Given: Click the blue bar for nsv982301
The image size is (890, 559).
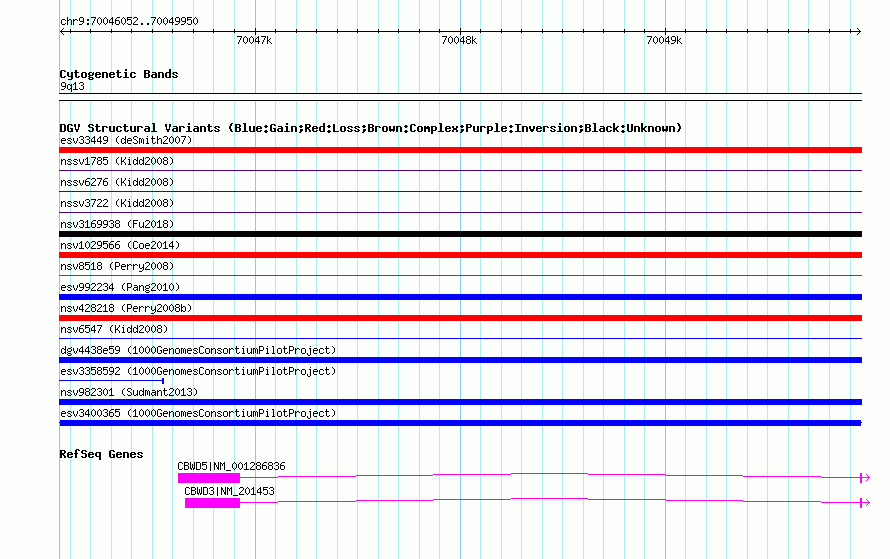Looking at the screenshot, I should (460, 402).
